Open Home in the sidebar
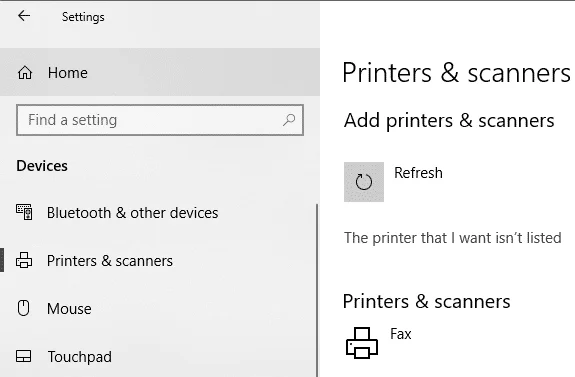The image size is (575, 377). 160,72
